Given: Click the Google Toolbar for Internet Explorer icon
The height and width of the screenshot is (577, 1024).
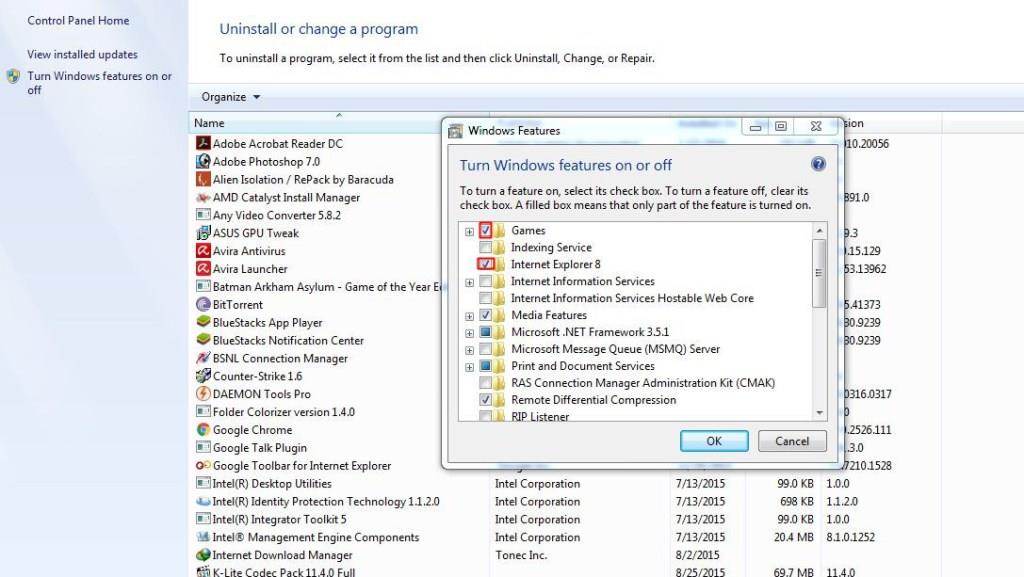Looking at the screenshot, I should coord(203,465).
